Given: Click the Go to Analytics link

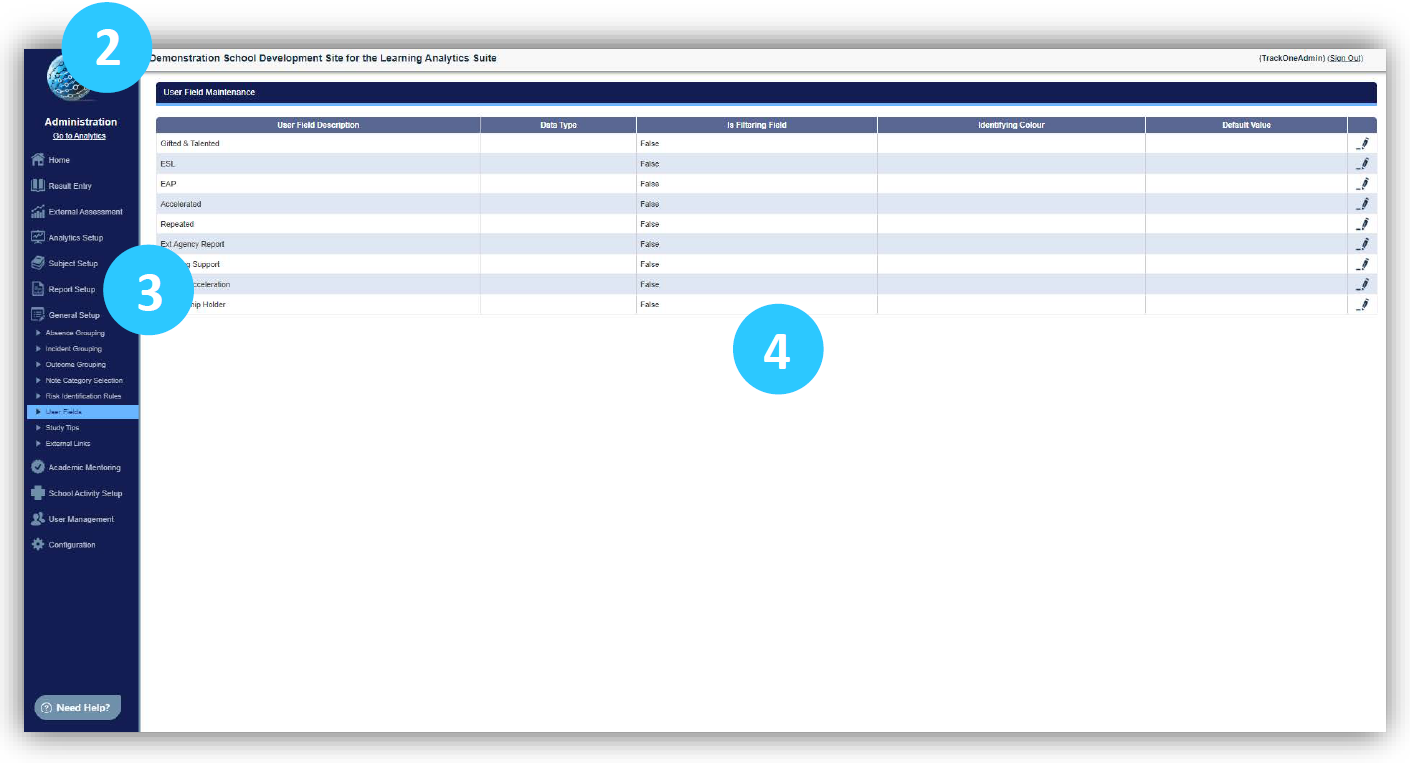Looking at the screenshot, I should coord(79,136).
